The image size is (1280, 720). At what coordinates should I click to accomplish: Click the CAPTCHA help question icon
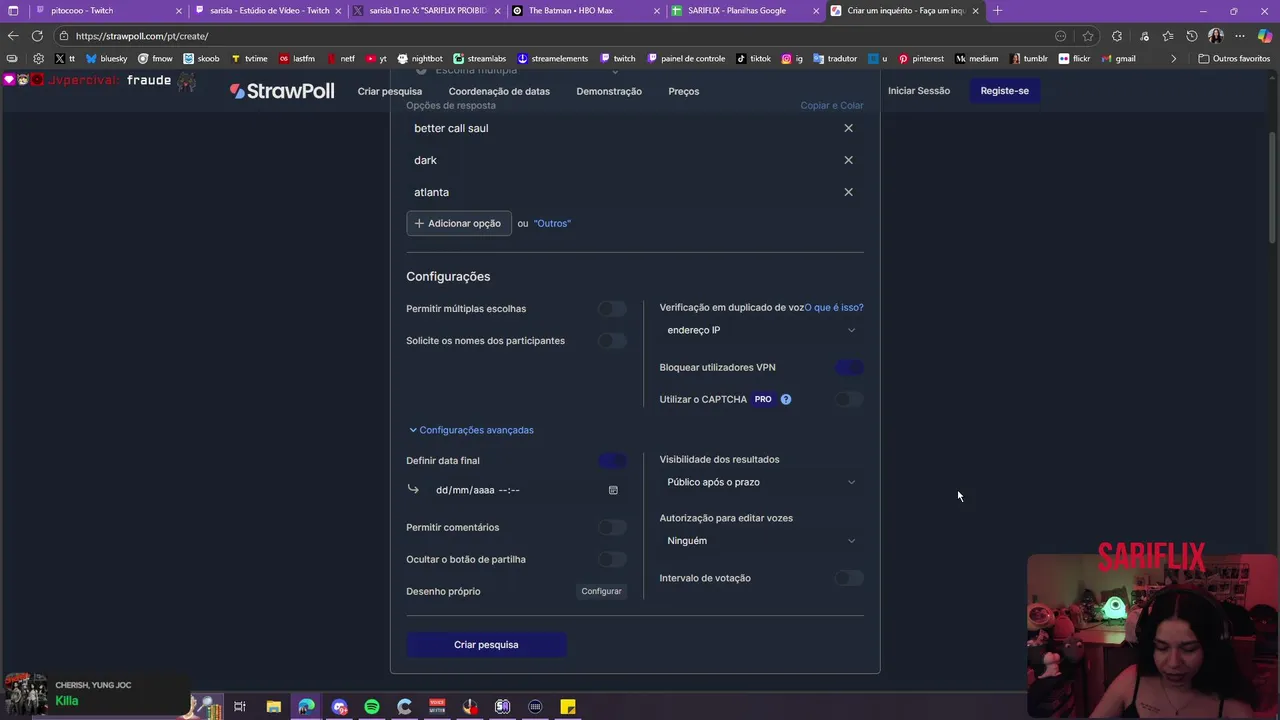pyautogui.click(x=786, y=399)
